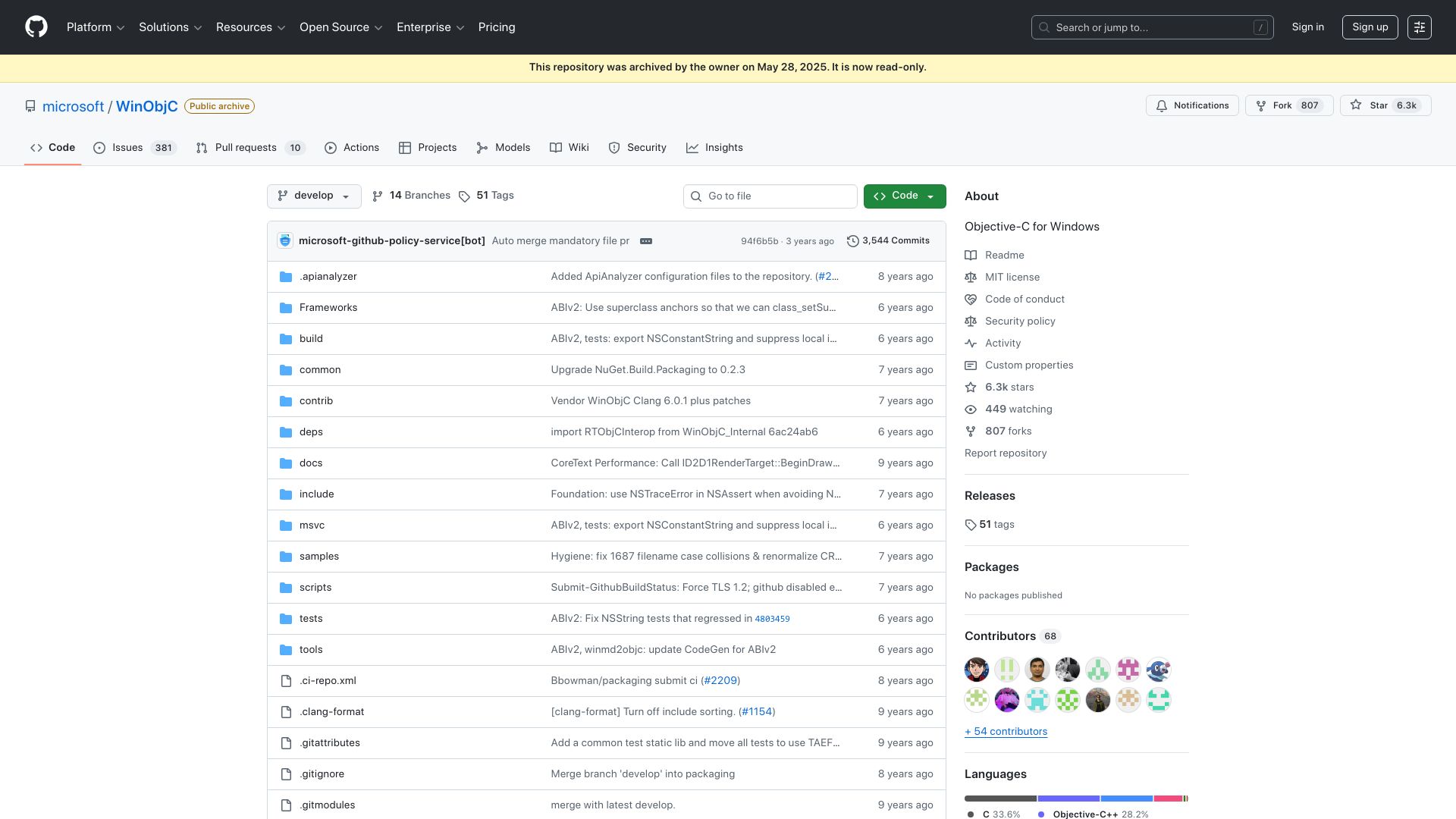Open the Pull requests tab

[250, 148]
